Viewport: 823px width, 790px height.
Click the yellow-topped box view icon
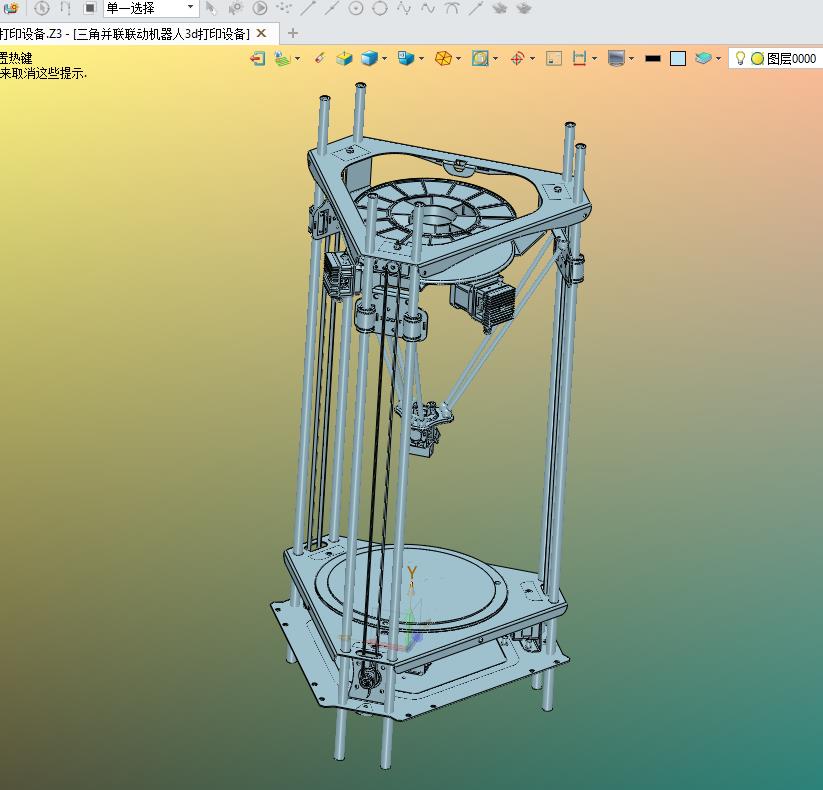click(x=344, y=59)
